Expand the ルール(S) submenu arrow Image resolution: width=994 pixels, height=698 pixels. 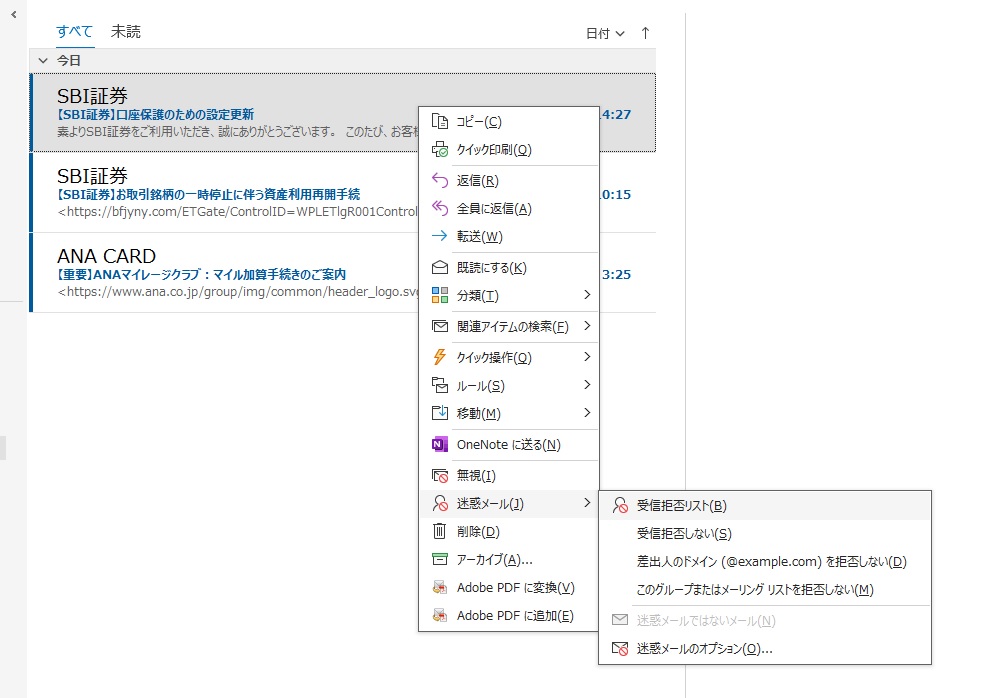587,385
